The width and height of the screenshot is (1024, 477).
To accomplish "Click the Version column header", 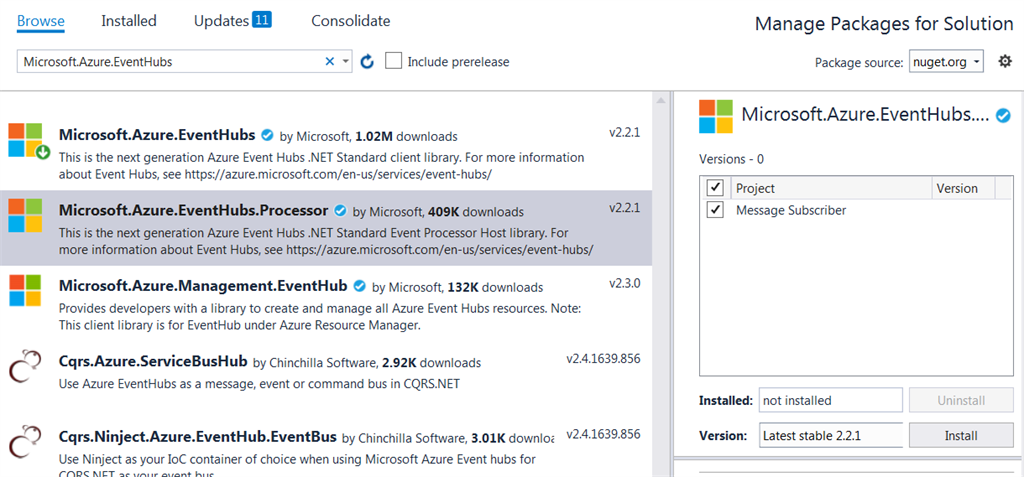I will (963, 188).
